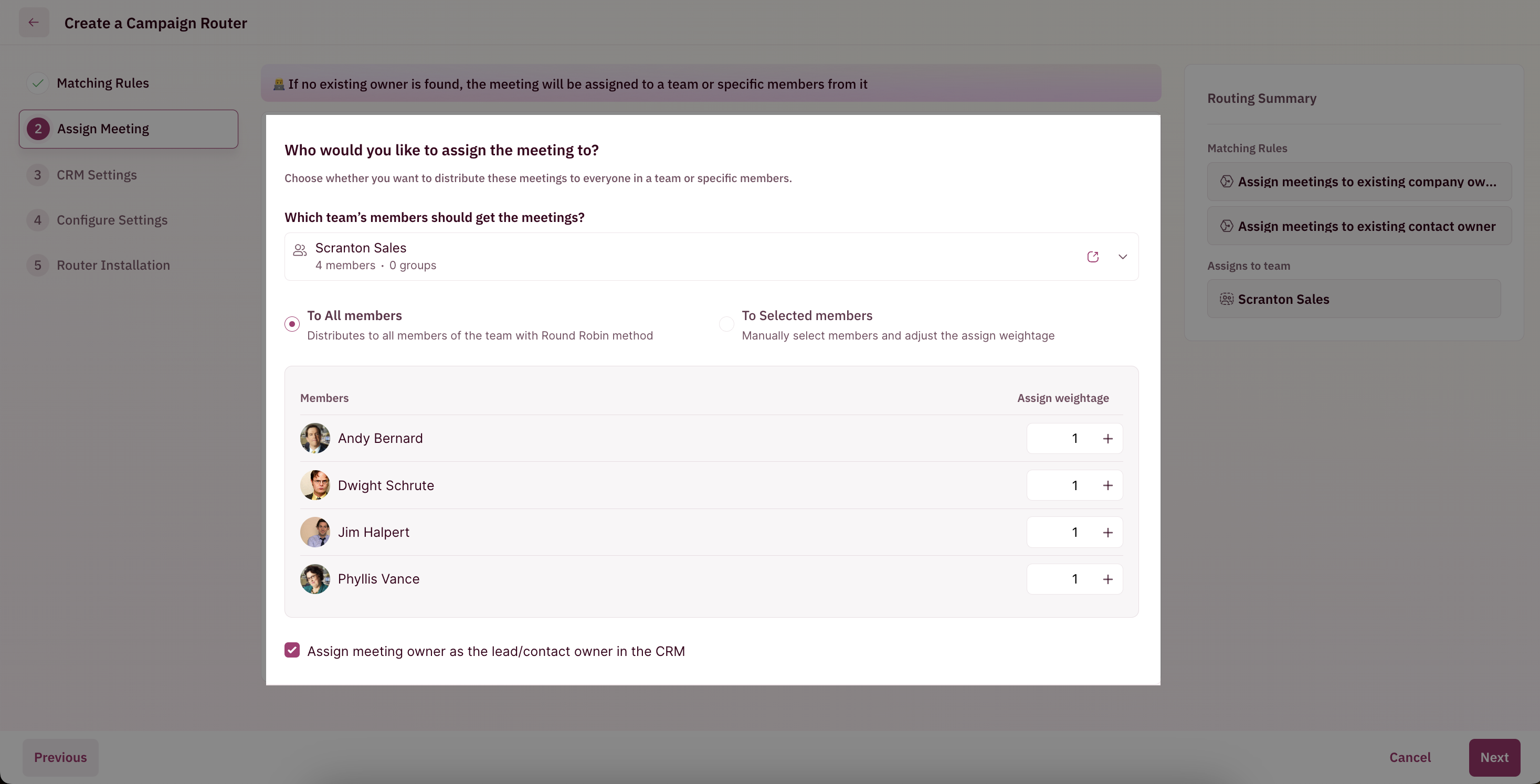The image size is (1540, 784).
Task: Click the Dwight Schrute name
Action: pyautogui.click(x=386, y=485)
